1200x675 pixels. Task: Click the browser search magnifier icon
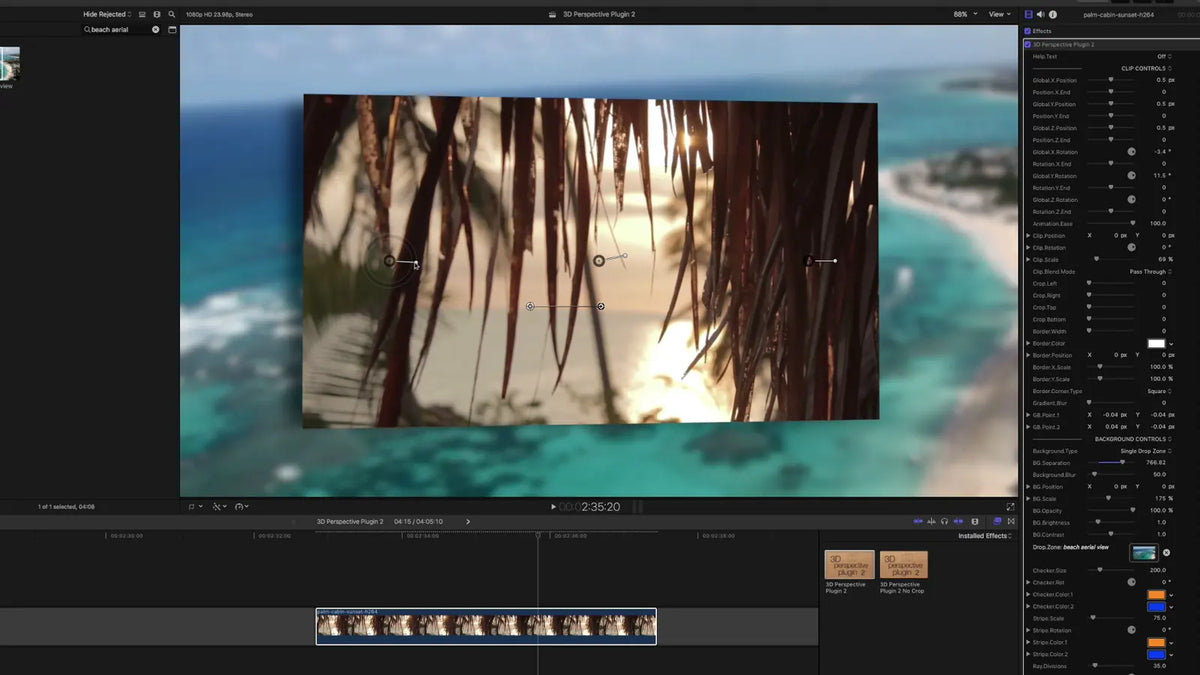point(172,14)
